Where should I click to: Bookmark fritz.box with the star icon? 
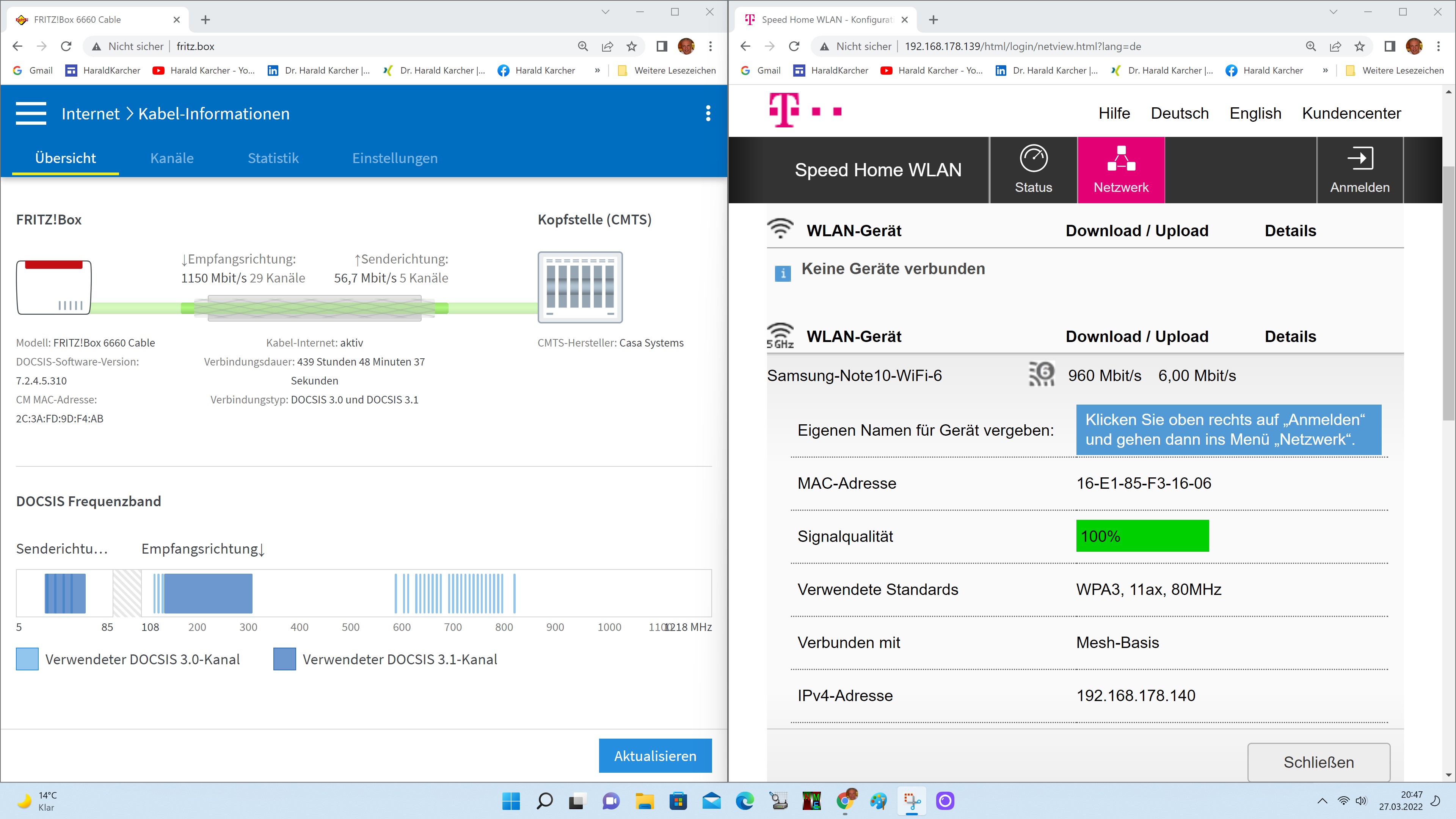[631, 46]
